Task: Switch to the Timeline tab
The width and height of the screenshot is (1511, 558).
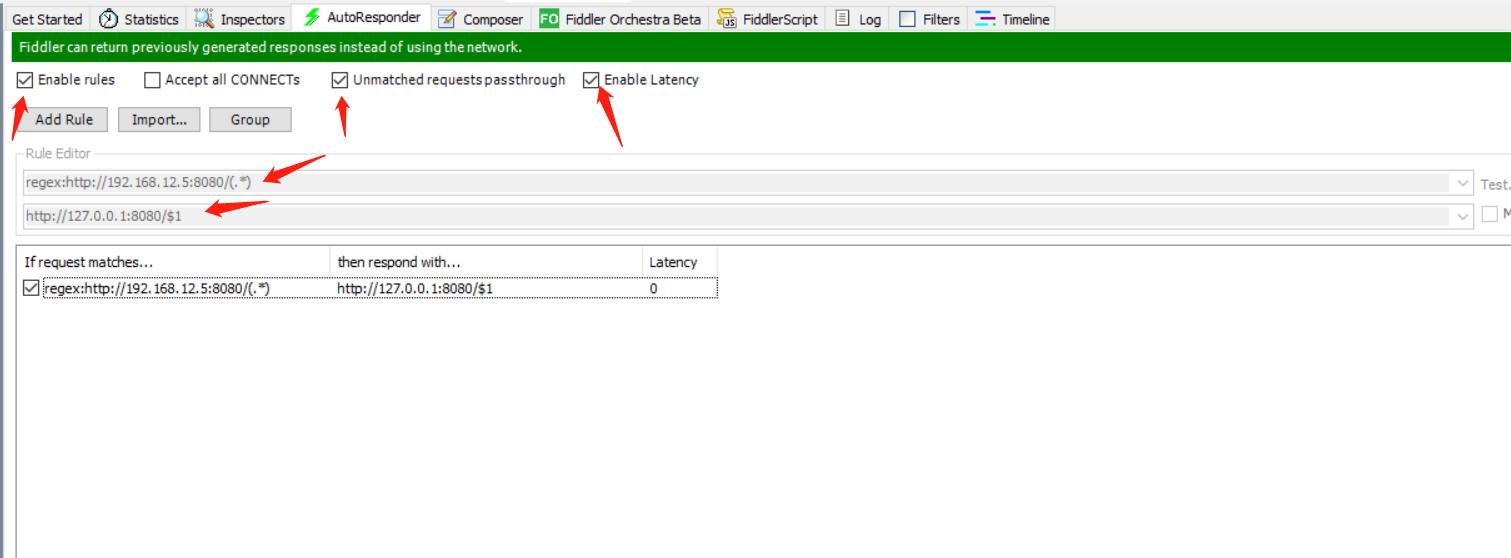Action: (1012, 19)
